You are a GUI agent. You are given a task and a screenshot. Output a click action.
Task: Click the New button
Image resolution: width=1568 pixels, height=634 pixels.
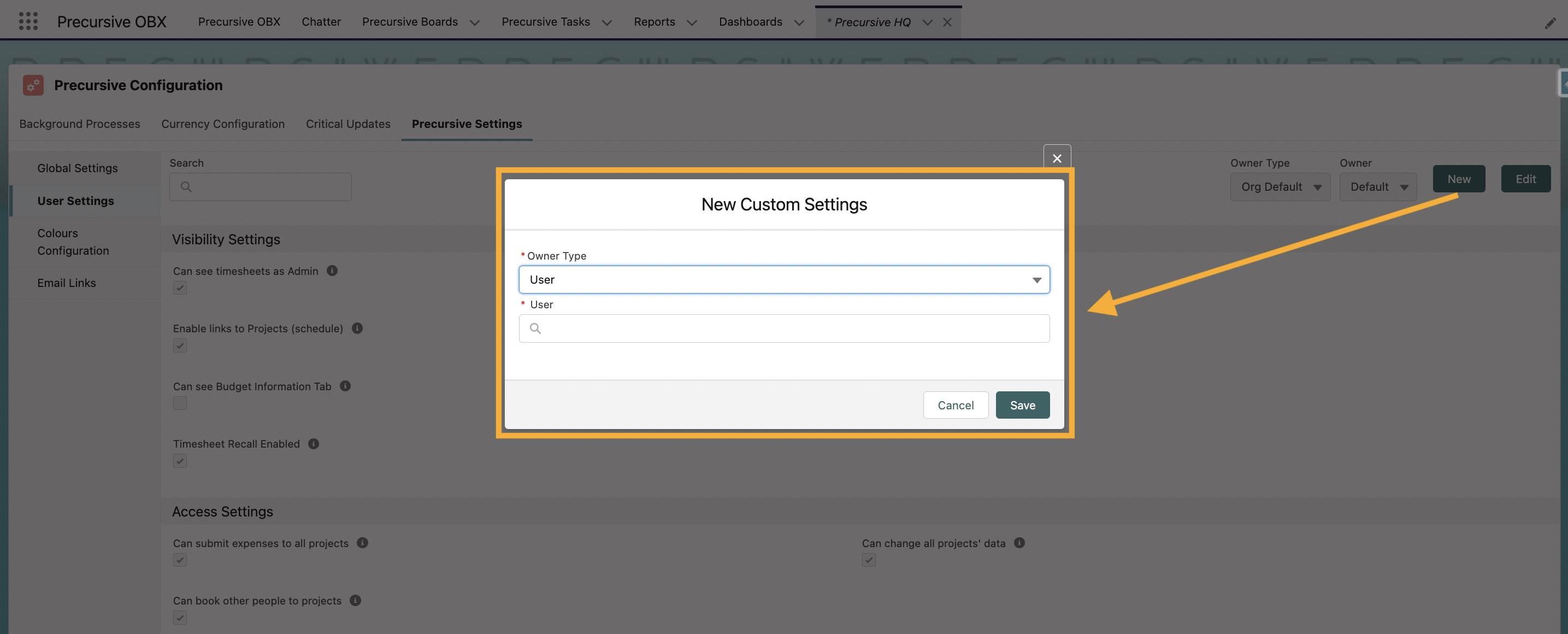point(1459,179)
